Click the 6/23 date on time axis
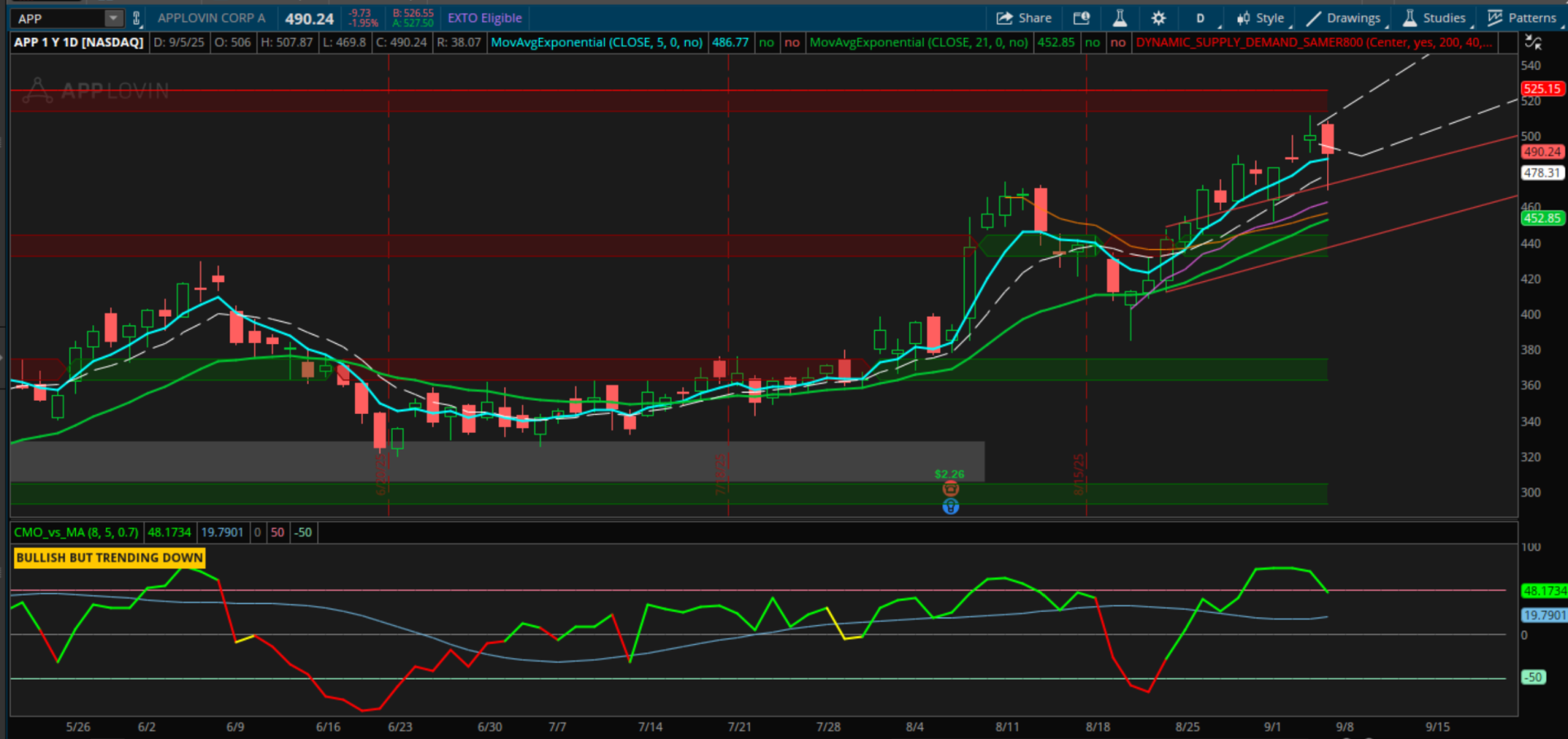 click(x=400, y=727)
